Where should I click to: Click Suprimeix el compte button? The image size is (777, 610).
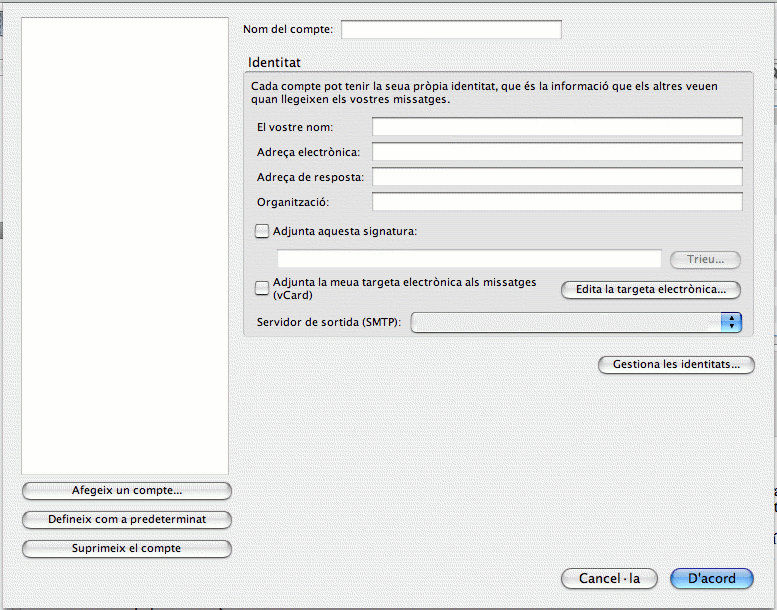click(x=127, y=549)
